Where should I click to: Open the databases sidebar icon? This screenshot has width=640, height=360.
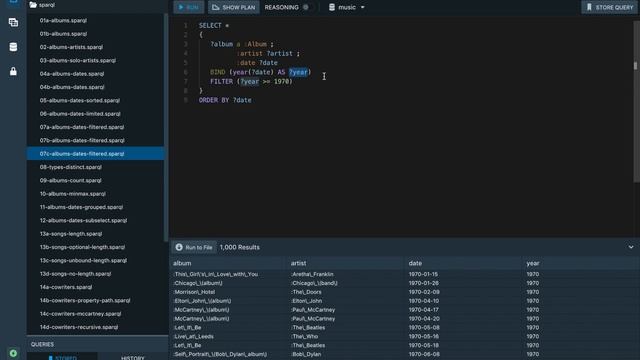click(13, 47)
